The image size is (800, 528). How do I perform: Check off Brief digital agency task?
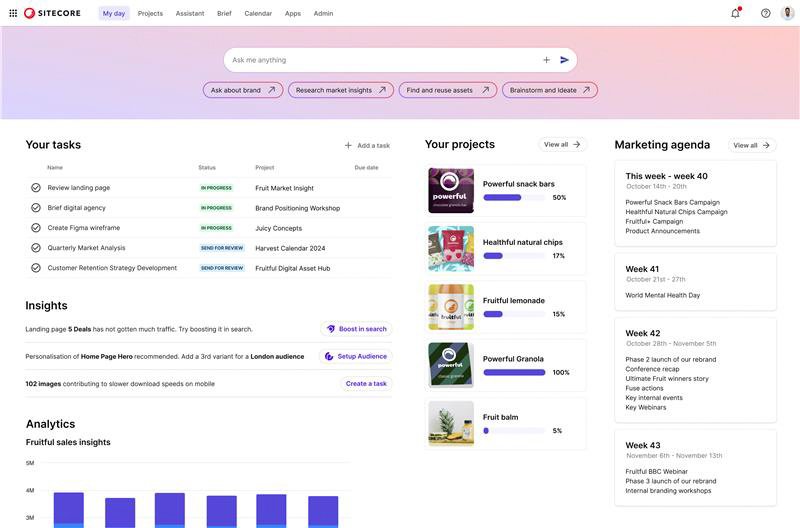(x=36, y=208)
